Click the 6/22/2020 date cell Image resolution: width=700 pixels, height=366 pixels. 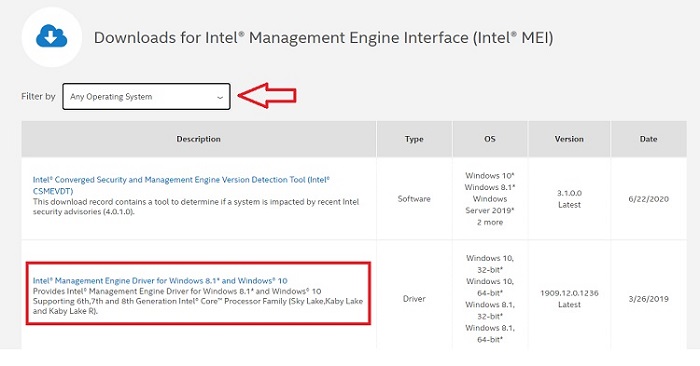648,199
